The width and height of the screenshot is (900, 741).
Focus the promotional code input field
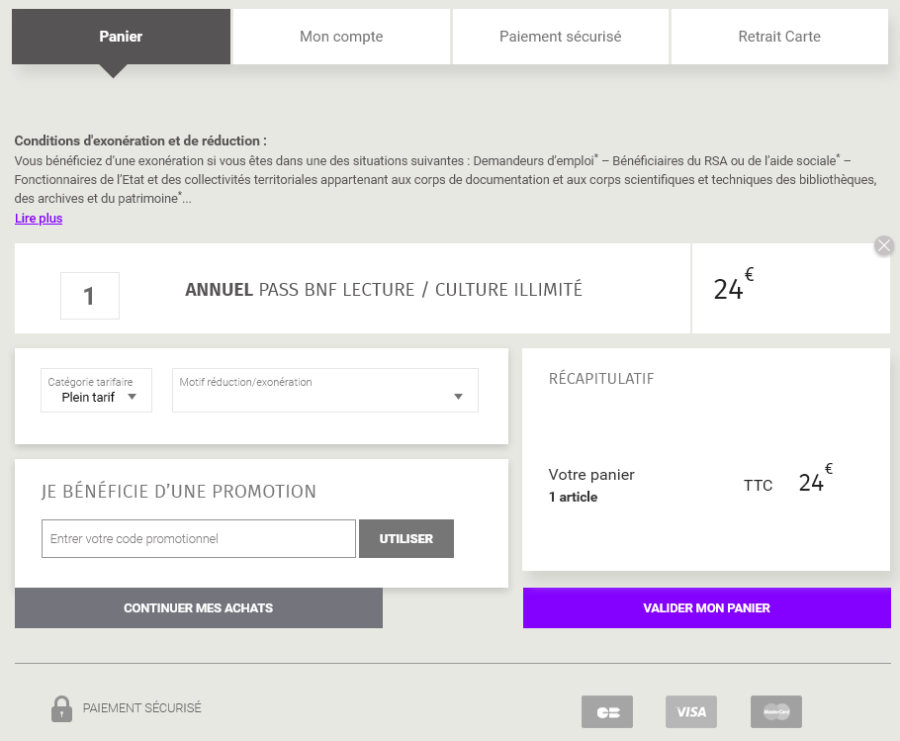198,539
